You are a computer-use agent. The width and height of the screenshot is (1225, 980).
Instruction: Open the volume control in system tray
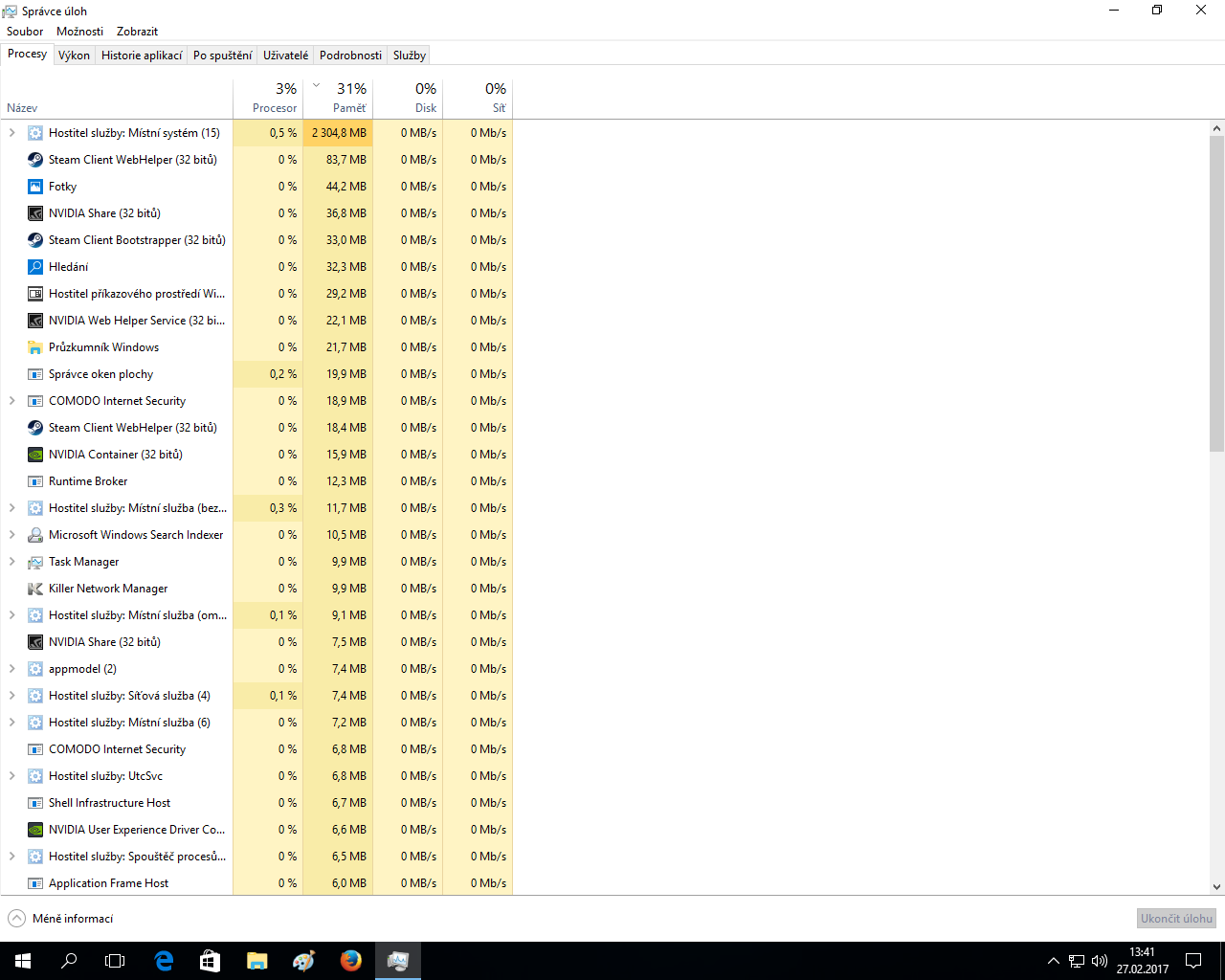pyautogui.click(x=1100, y=961)
